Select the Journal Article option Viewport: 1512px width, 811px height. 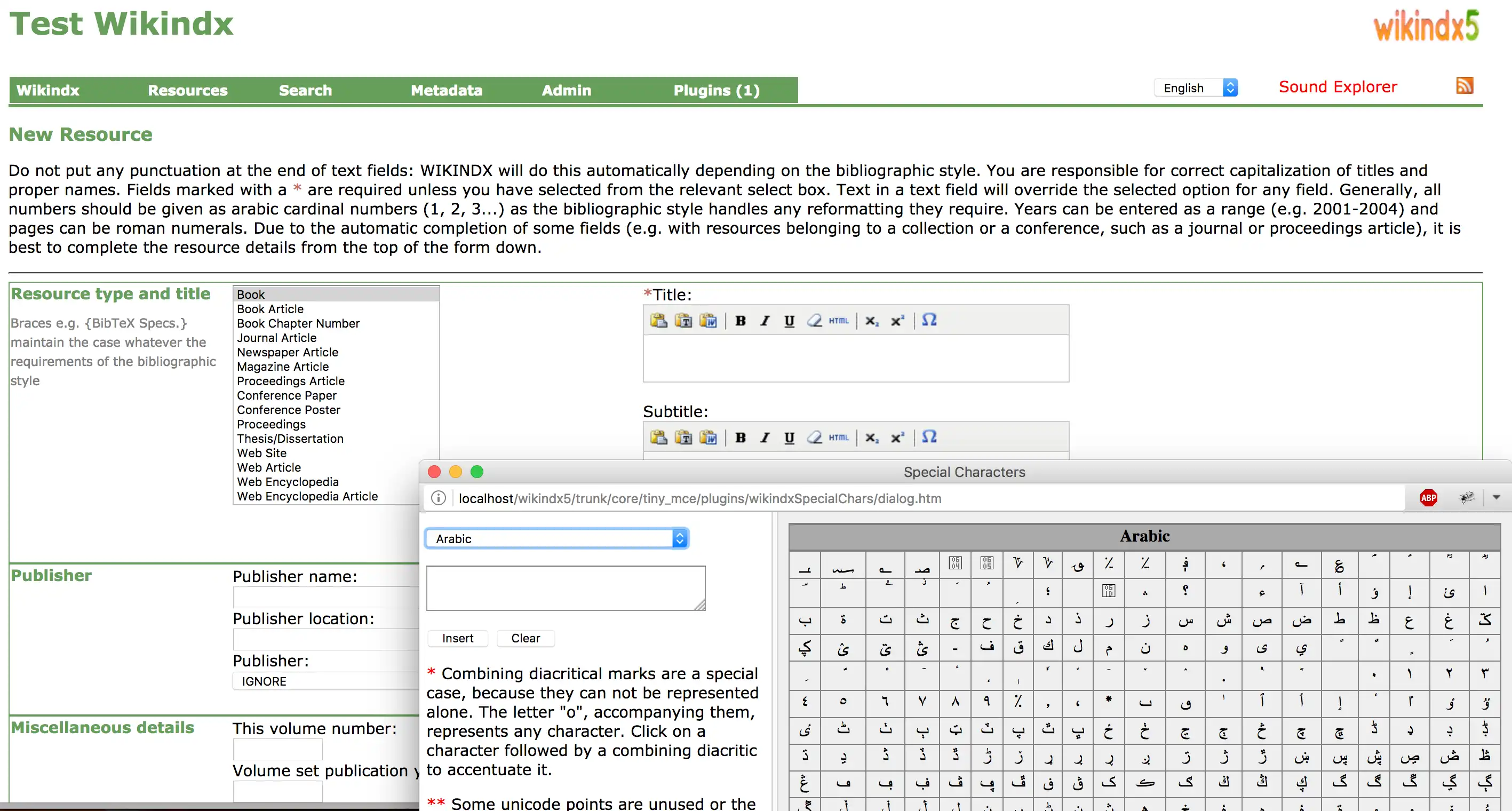[277, 338]
